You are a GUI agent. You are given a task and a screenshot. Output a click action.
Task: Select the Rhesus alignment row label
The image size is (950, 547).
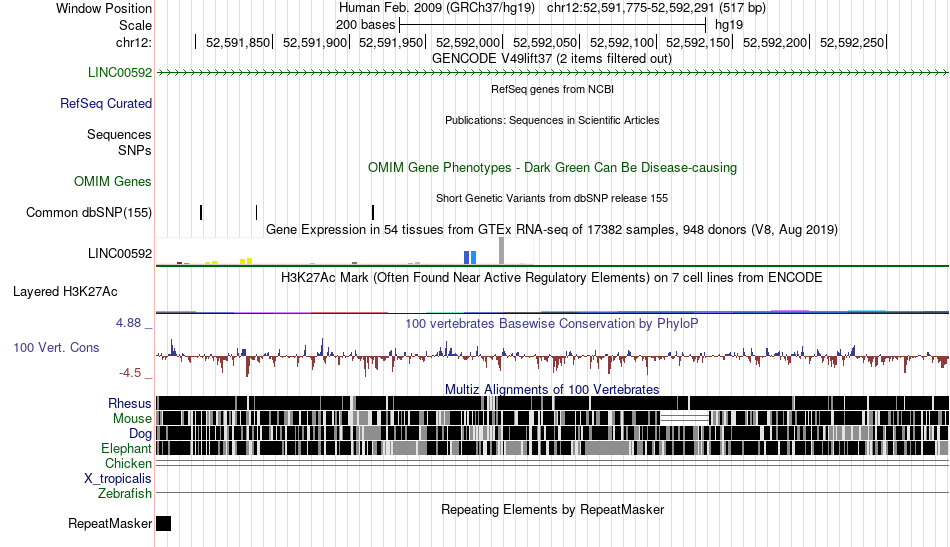coord(130,403)
